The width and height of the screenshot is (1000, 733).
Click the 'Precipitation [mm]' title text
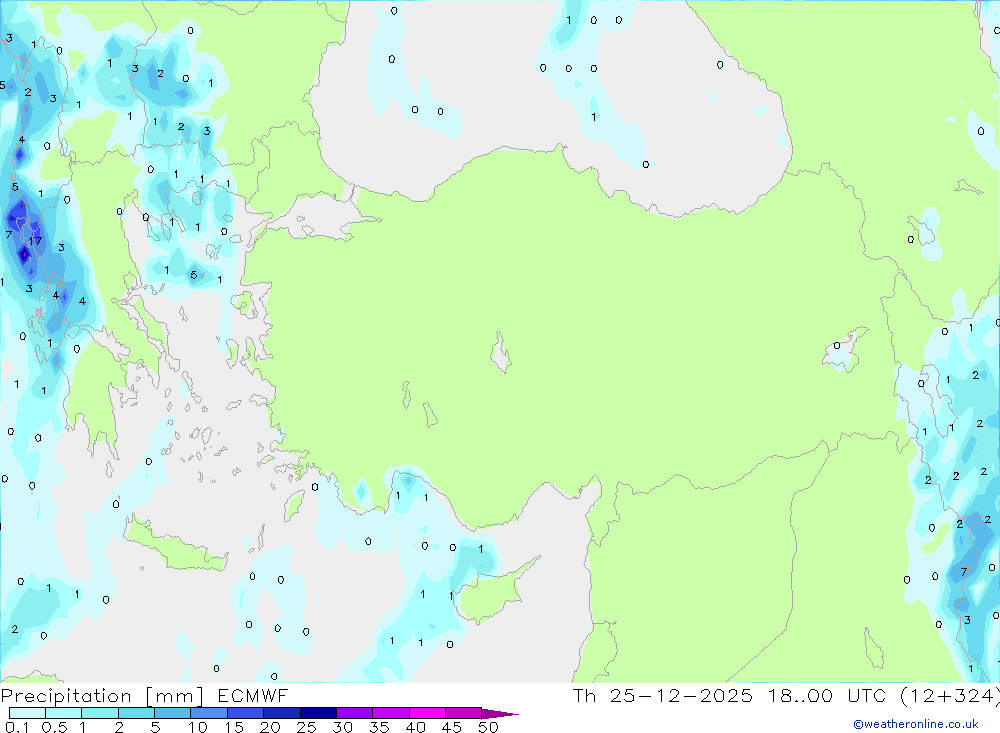click(102, 696)
